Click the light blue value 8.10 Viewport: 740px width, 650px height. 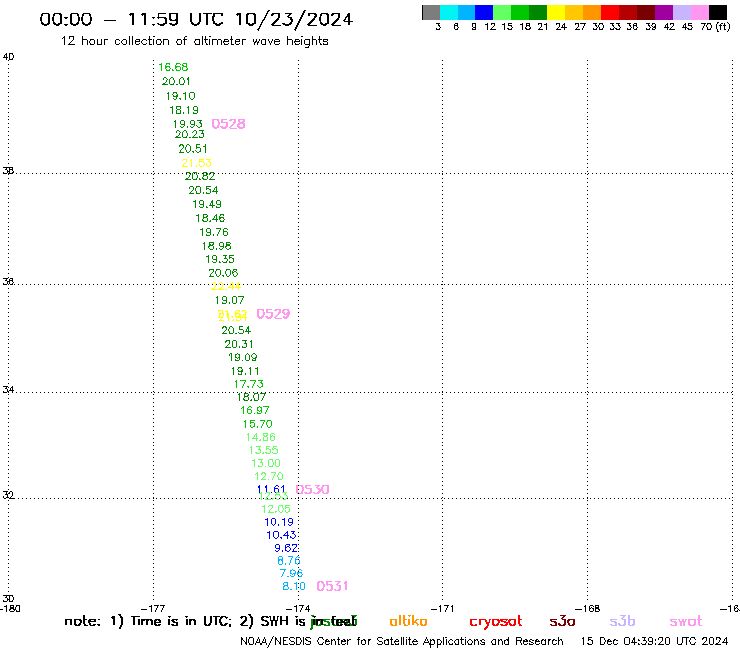294,586
